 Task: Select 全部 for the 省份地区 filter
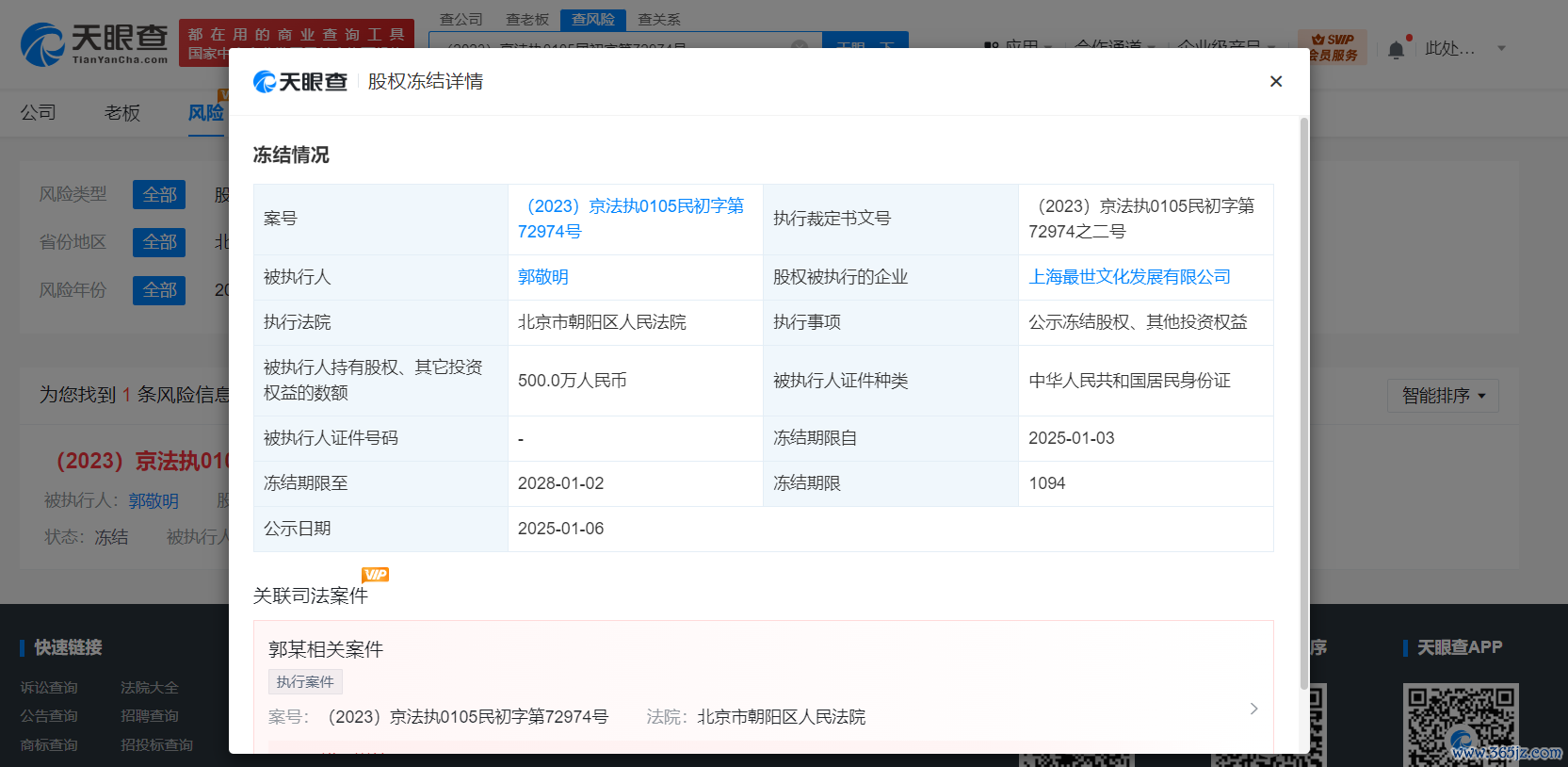pyautogui.click(x=159, y=242)
